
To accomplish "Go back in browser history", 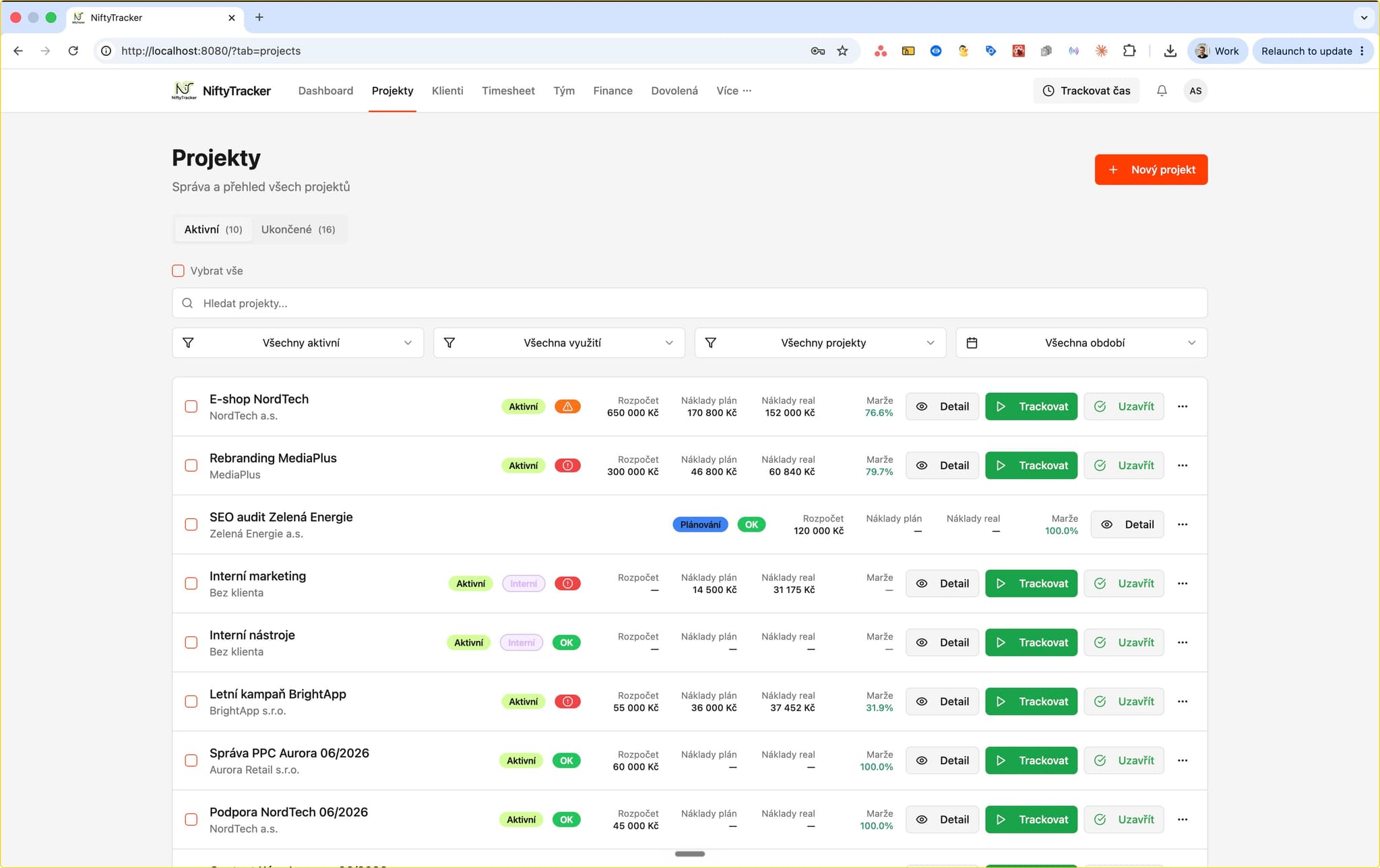I will [x=18, y=51].
